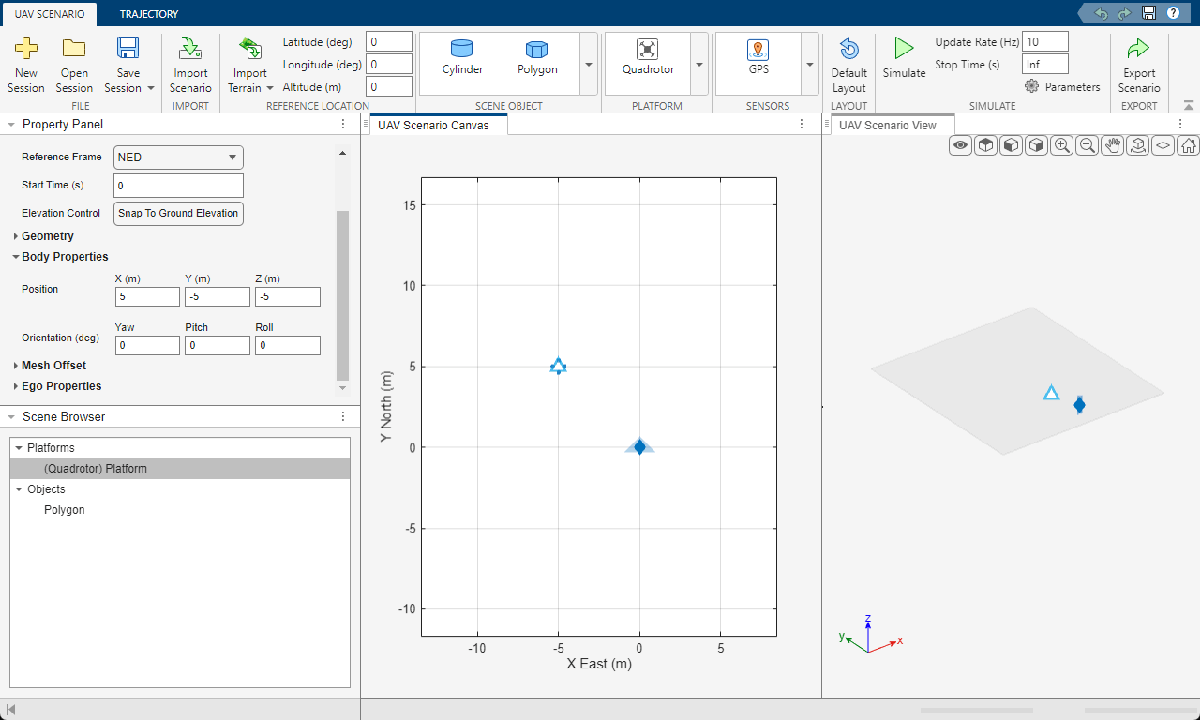
Task: Restore home view in Scenario View
Action: pyautogui.click(x=1188, y=146)
